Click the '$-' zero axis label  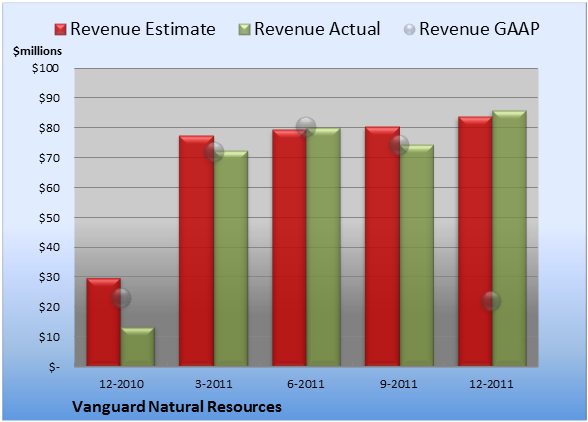pos(54,367)
